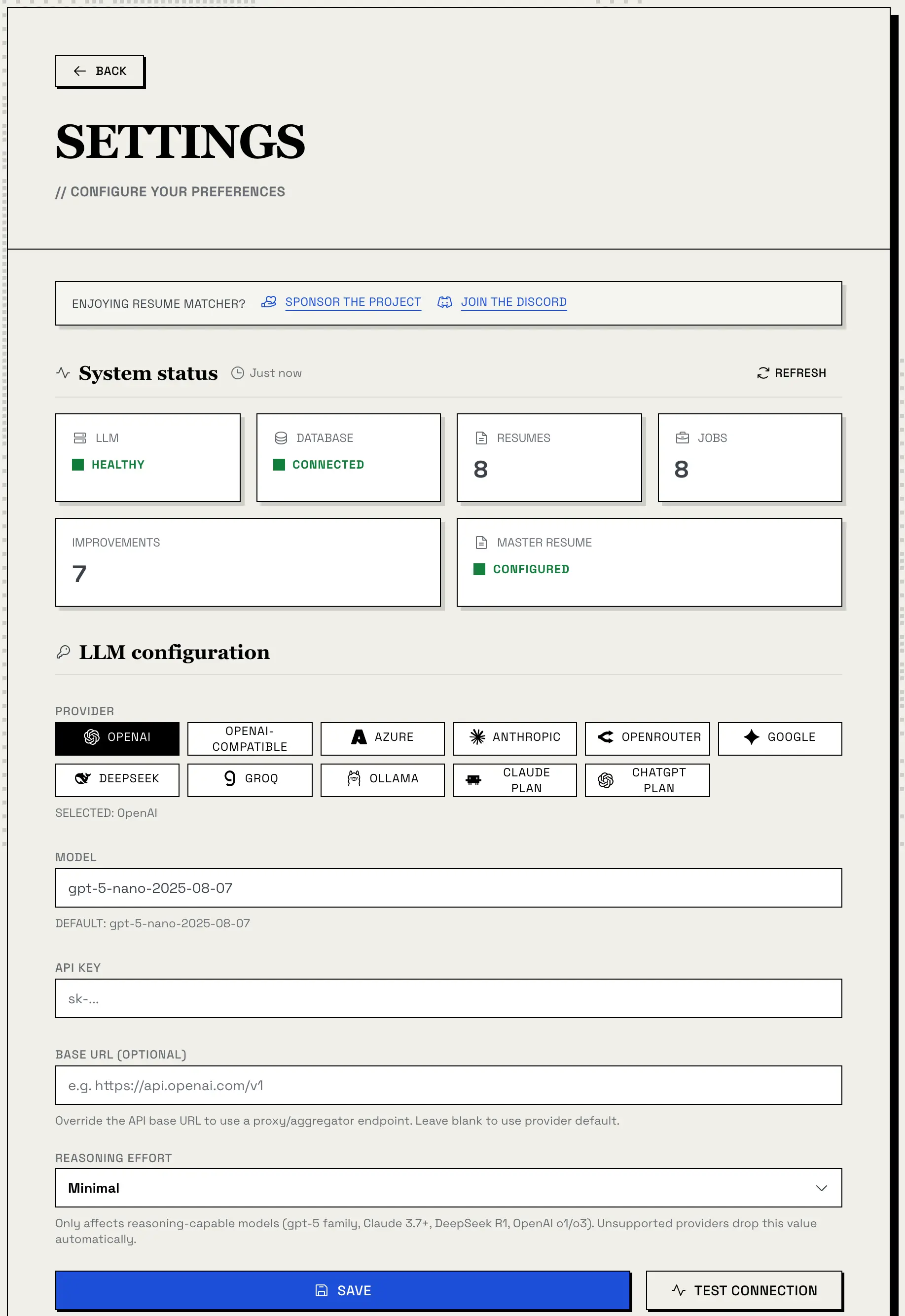This screenshot has width=905, height=1316.
Task: Select the OpenAI provider
Action: [x=117, y=739]
